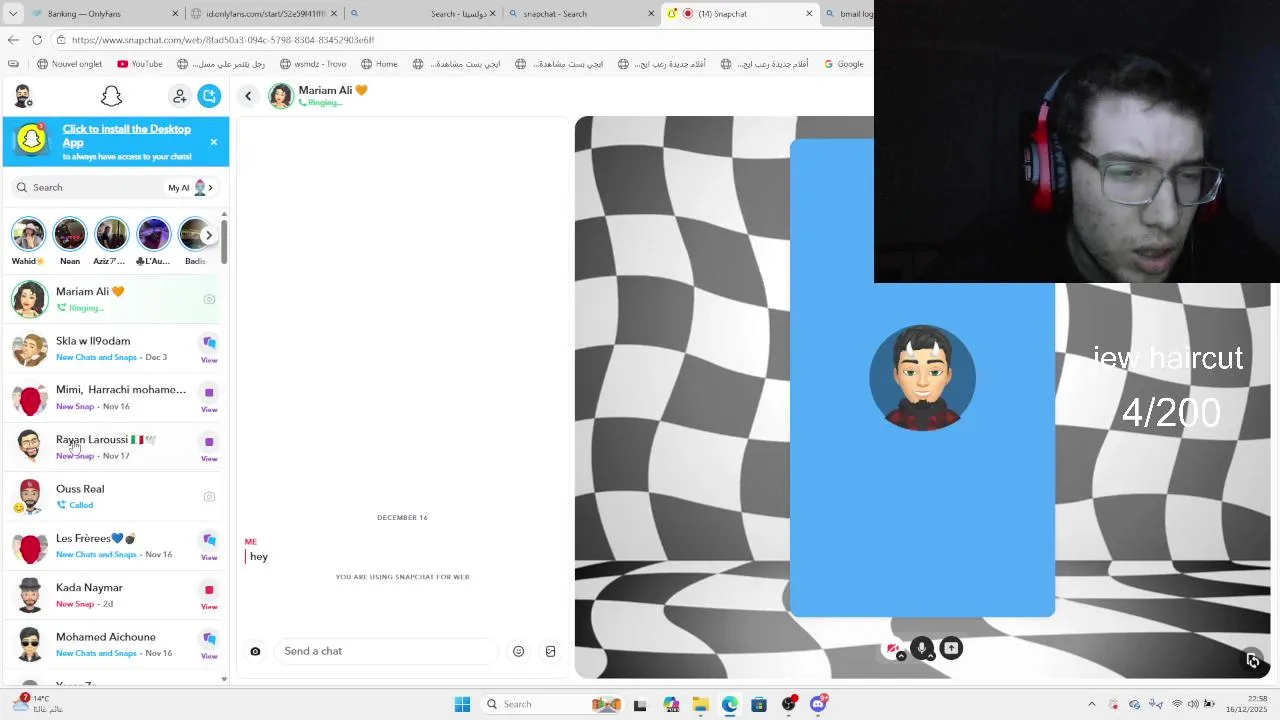Screen dimensions: 1280x720
Task: Dismiss the Desktop App install banner
Action: point(213,142)
